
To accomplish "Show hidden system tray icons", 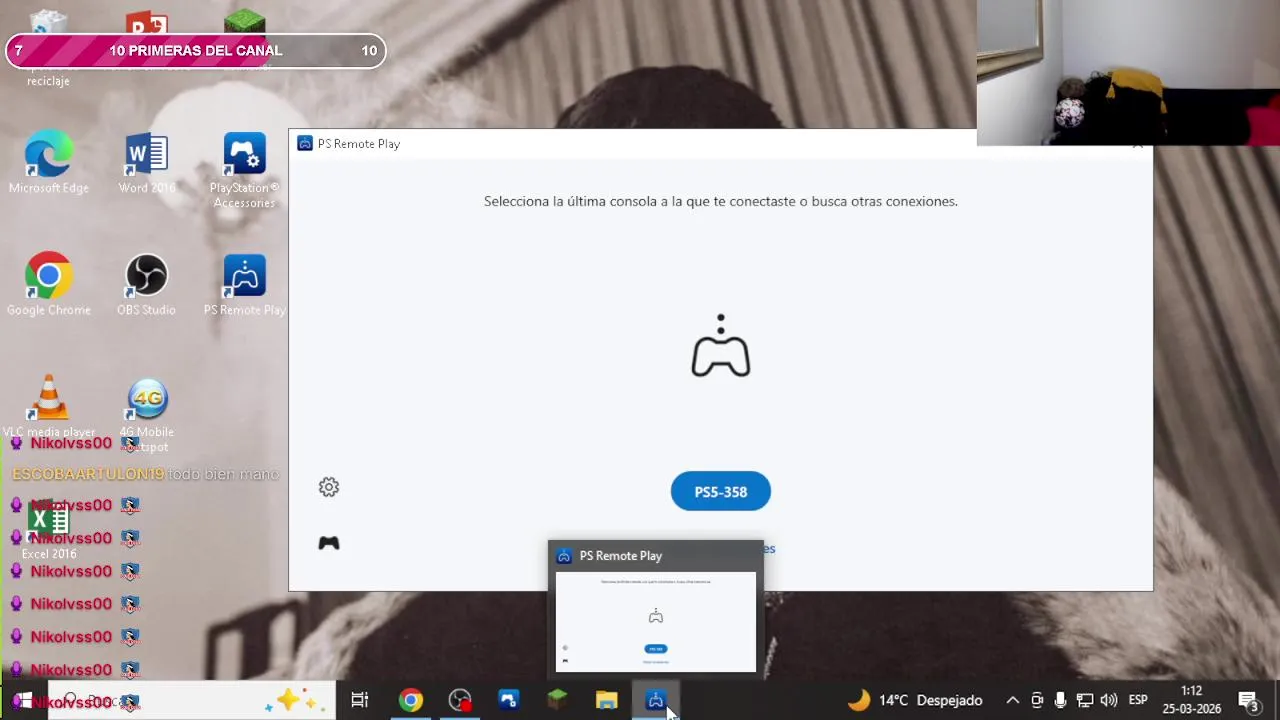I will (1012, 700).
